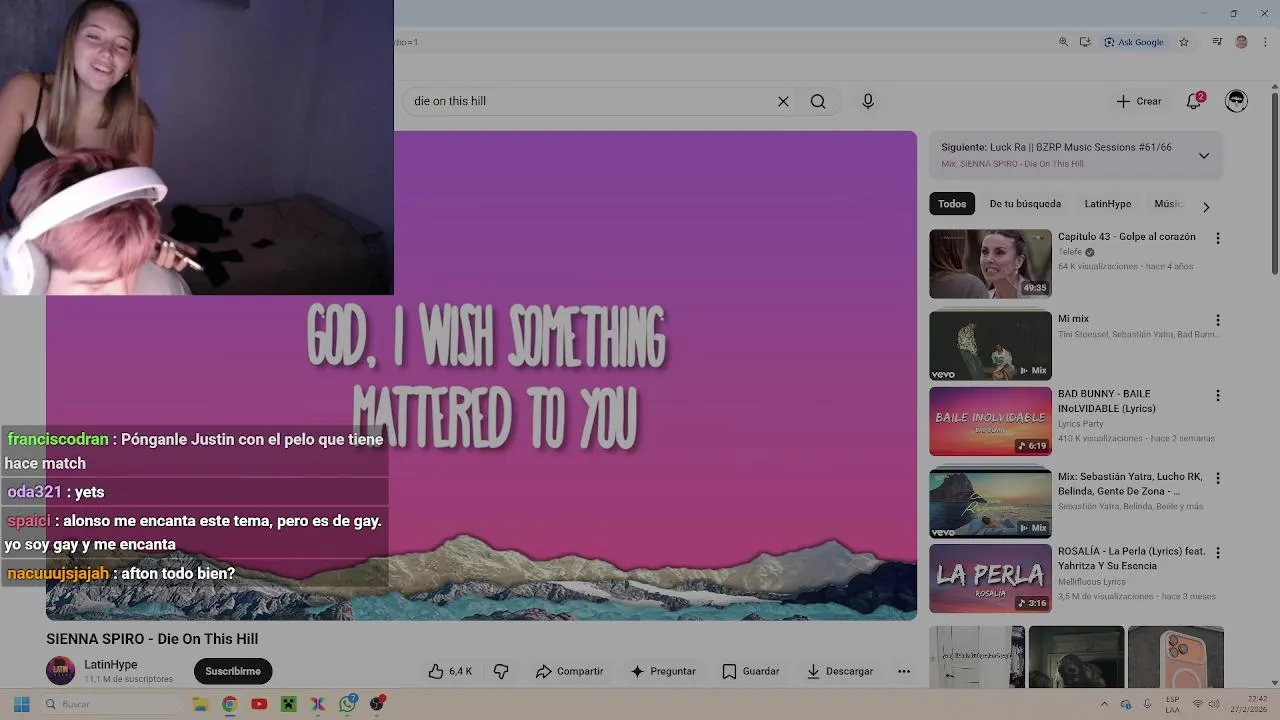Open options for Mi mix
The height and width of the screenshot is (720, 1280).
click(1218, 320)
